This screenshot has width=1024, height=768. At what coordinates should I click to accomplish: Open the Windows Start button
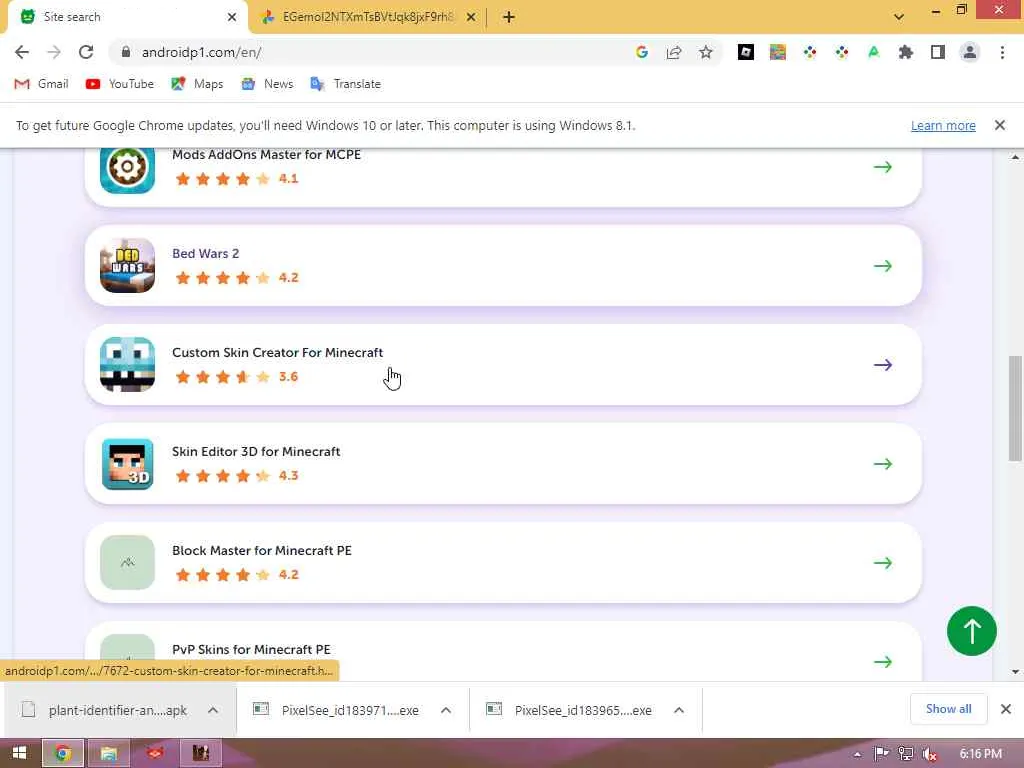[x=20, y=753]
